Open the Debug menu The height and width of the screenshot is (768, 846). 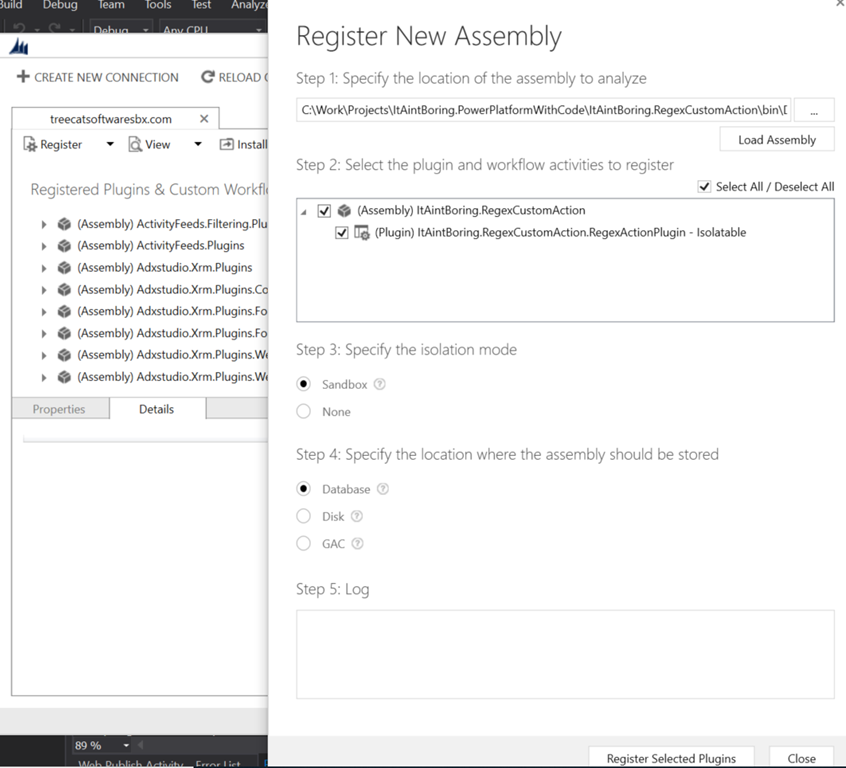click(60, 5)
